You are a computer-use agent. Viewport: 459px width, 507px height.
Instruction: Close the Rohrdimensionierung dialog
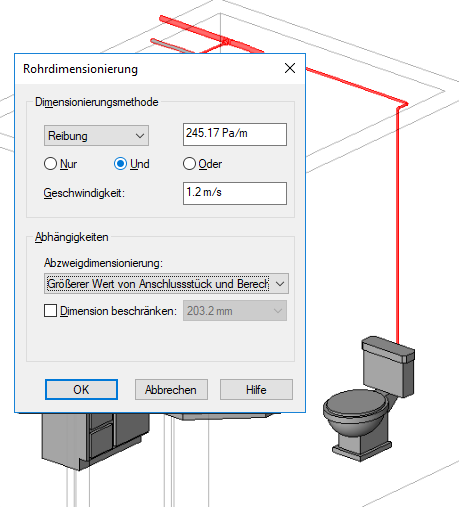coord(290,68)
